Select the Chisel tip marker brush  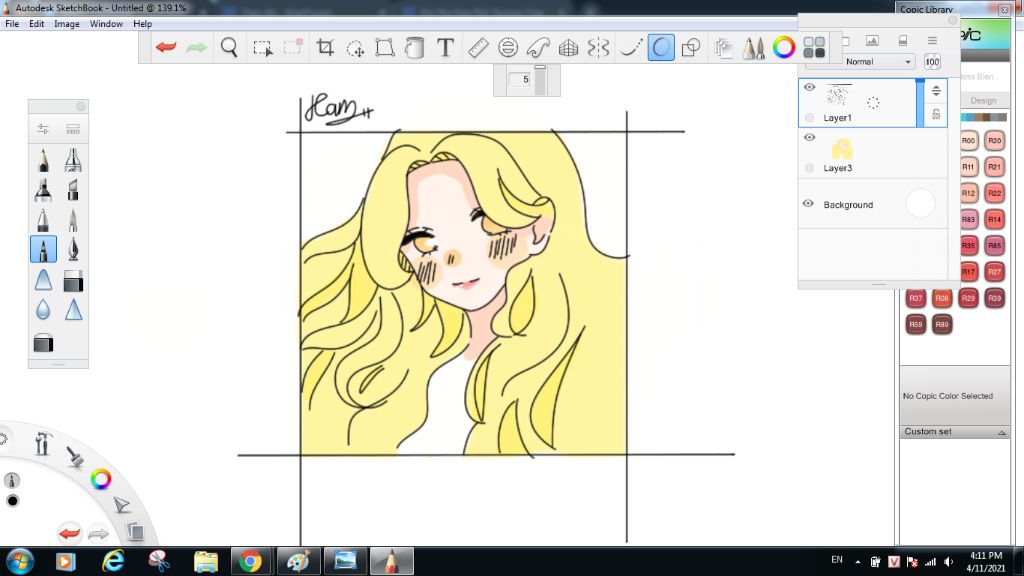tap(73, 190)
